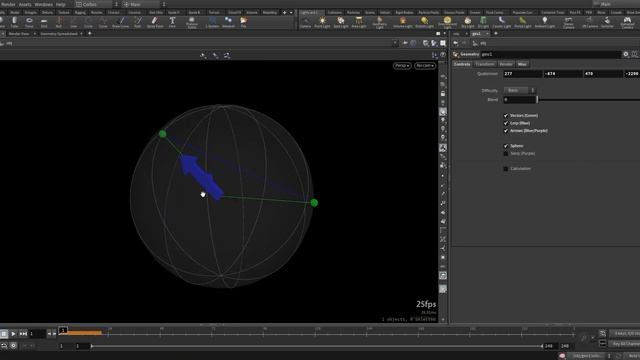This screenshot has height=360, width=640.
Task: Open the Rigging shelf tab
Action: coord(80,13)
